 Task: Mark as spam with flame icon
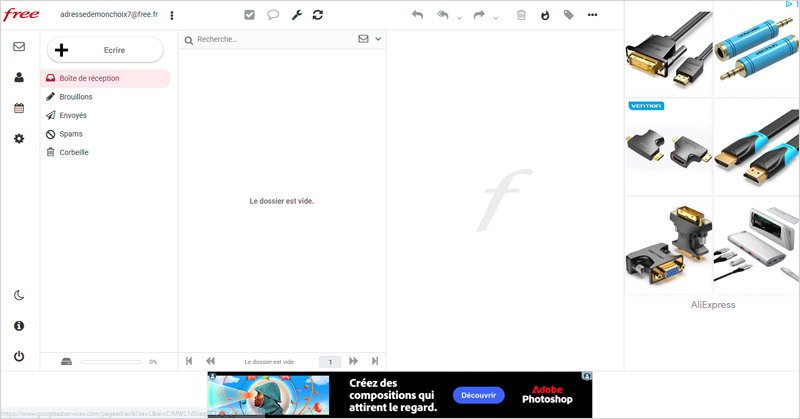545,15
